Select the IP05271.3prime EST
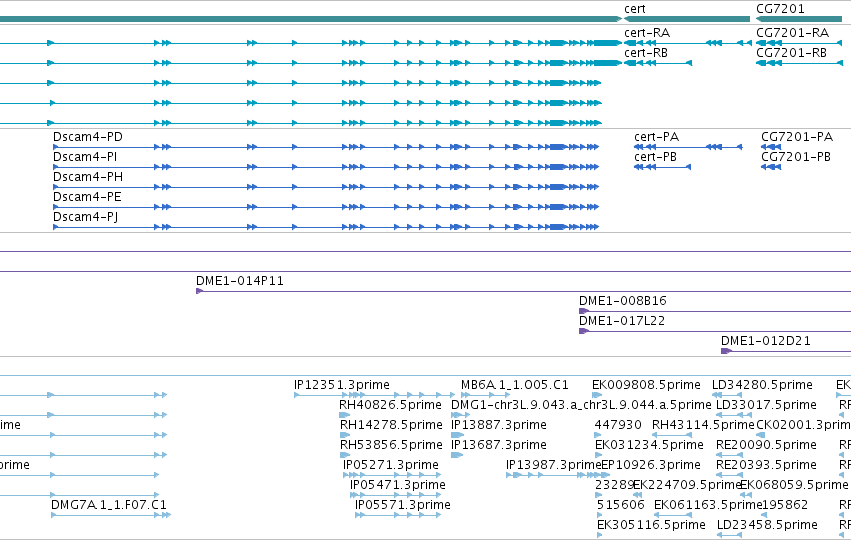Image resolution: width=851 pixels, height=540 pixels. pos(392,475)
